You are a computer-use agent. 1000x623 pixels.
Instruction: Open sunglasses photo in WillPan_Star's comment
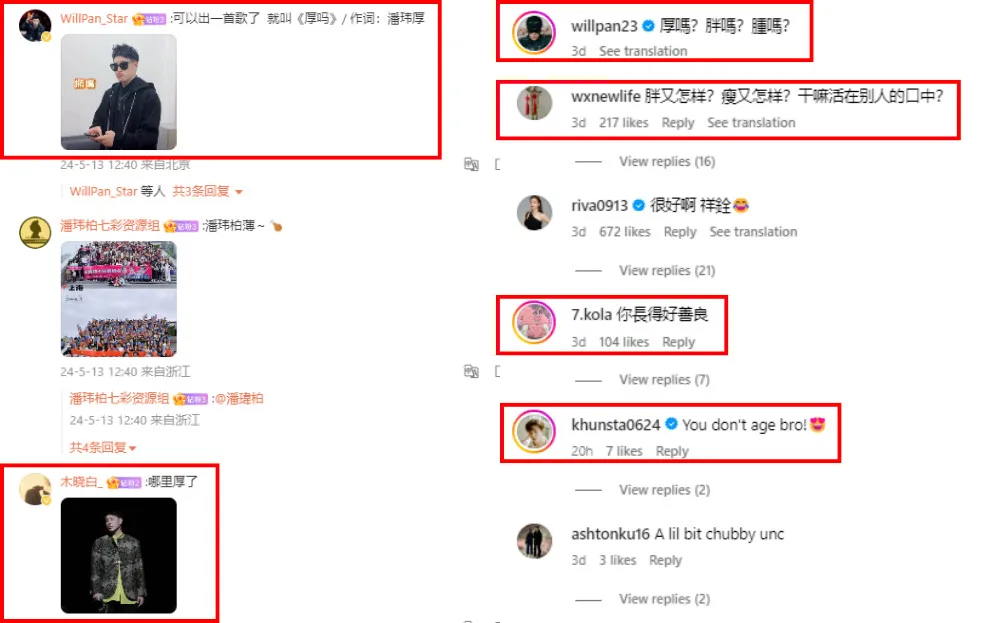(x=119, y=92)
